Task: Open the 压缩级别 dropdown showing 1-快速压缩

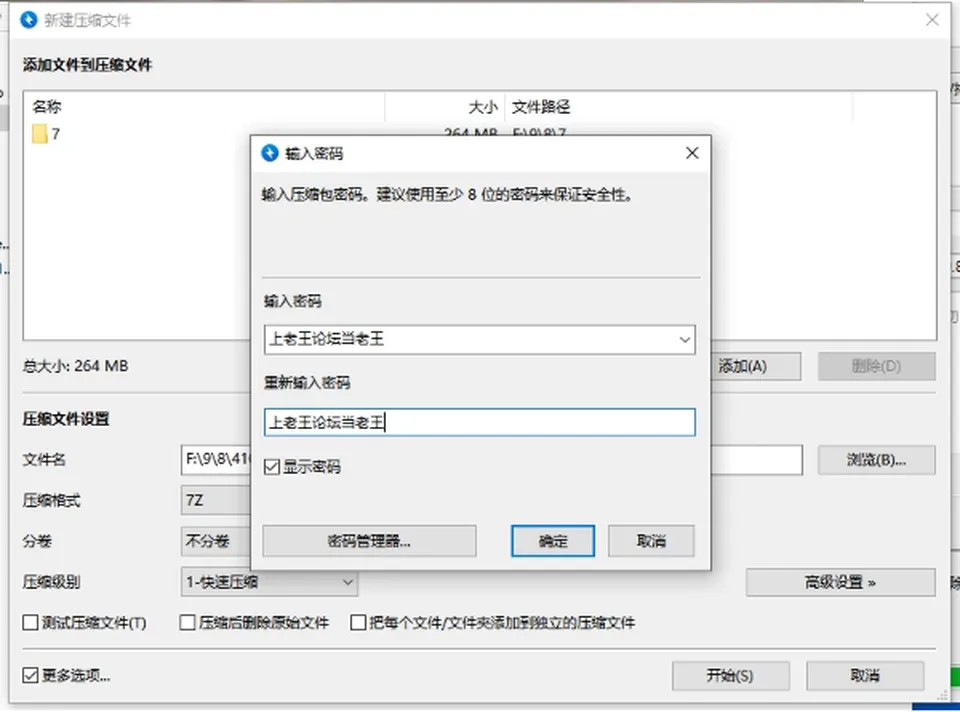Action: click(x=269, y=582)
